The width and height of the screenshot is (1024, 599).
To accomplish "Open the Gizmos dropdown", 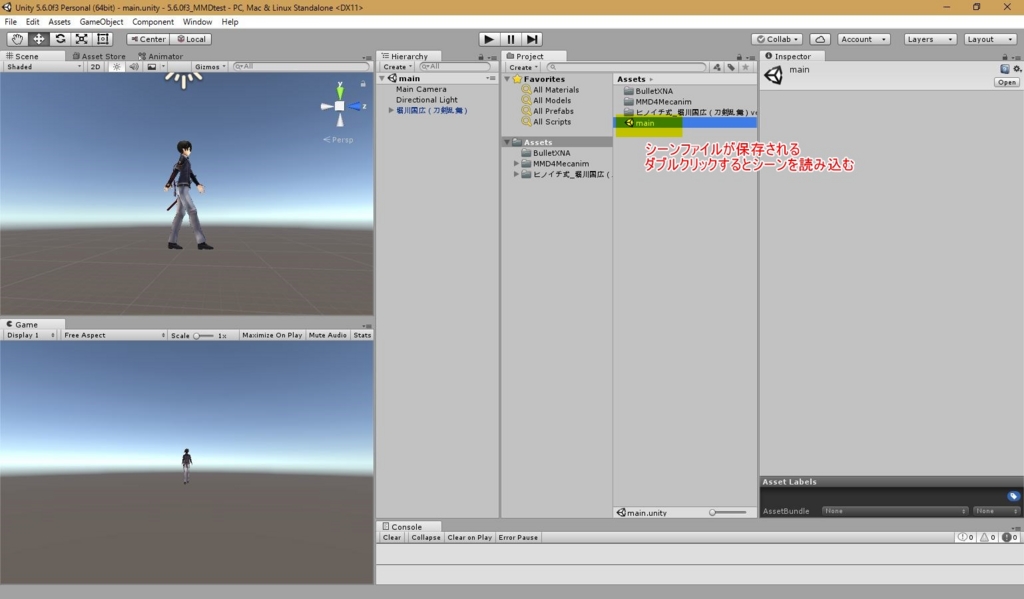I will click(x=210, y=67).
